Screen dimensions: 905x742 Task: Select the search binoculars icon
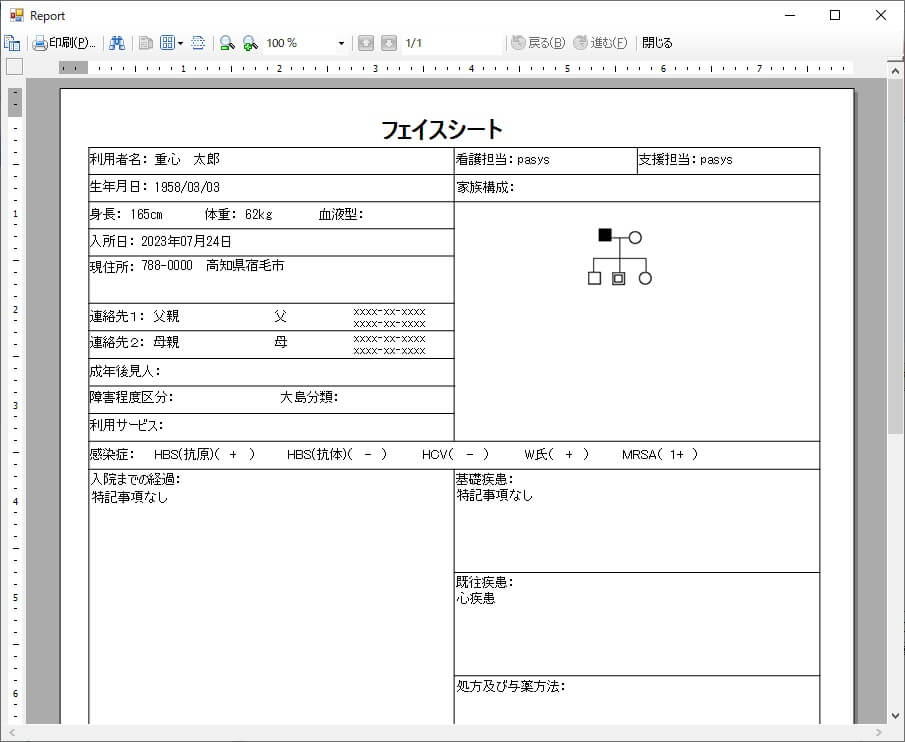point(117,43)
